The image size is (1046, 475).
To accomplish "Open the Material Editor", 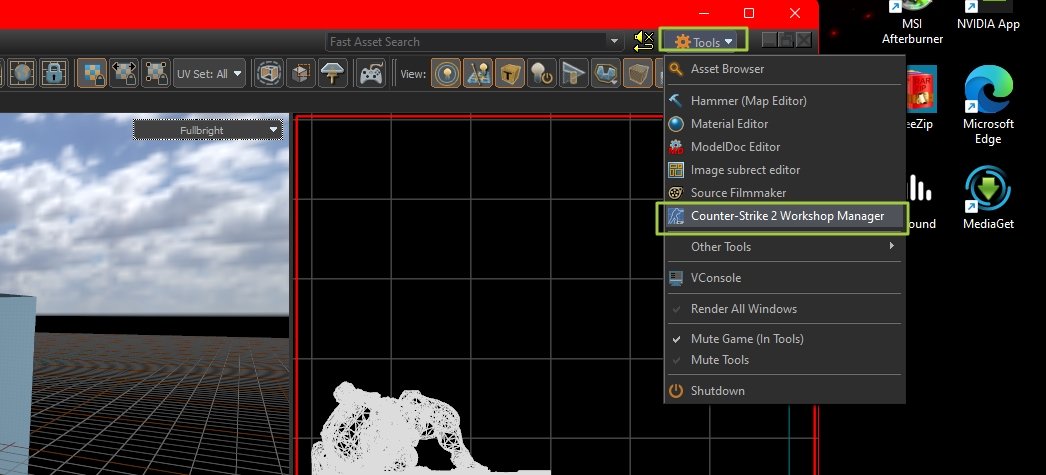I will tap(729, 124).
